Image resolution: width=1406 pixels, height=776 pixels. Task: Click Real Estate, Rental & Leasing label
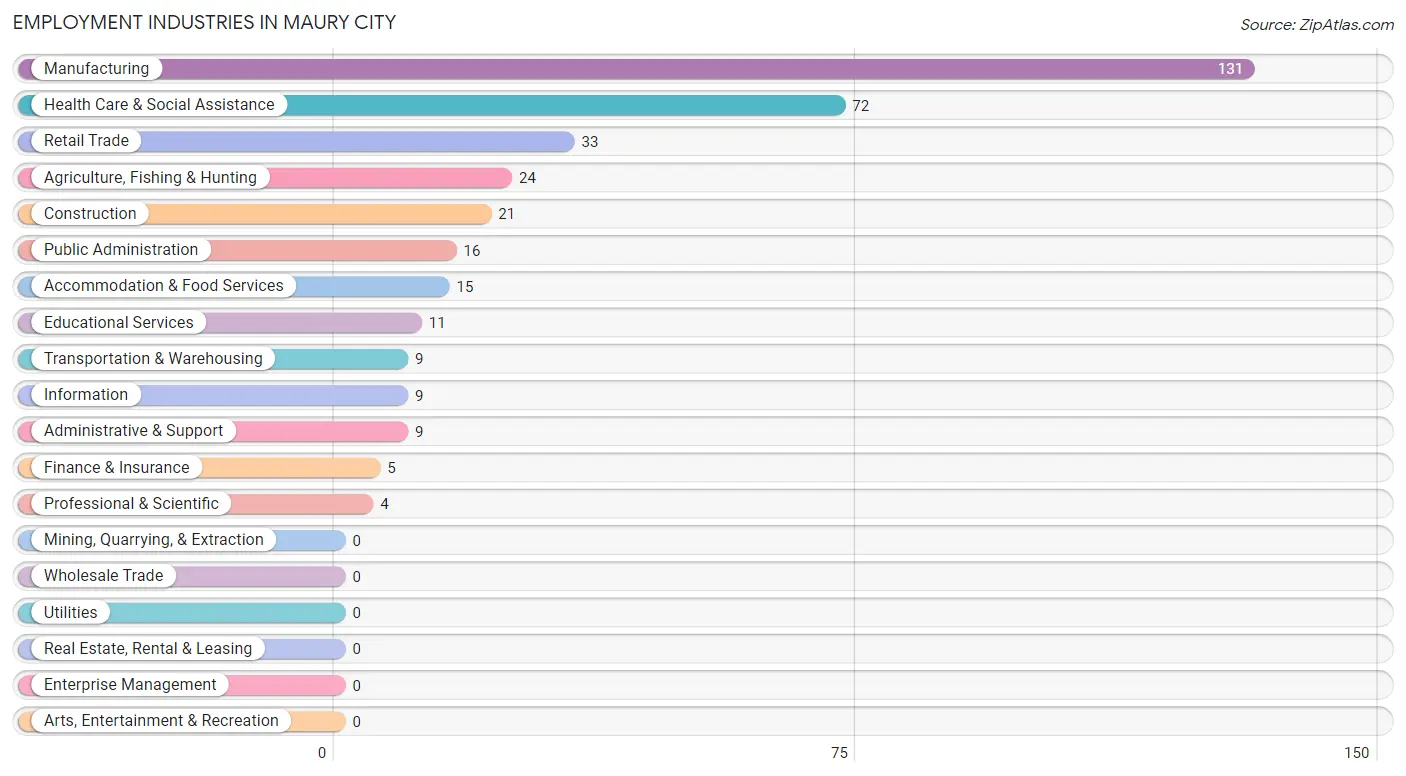coord(148,649)
